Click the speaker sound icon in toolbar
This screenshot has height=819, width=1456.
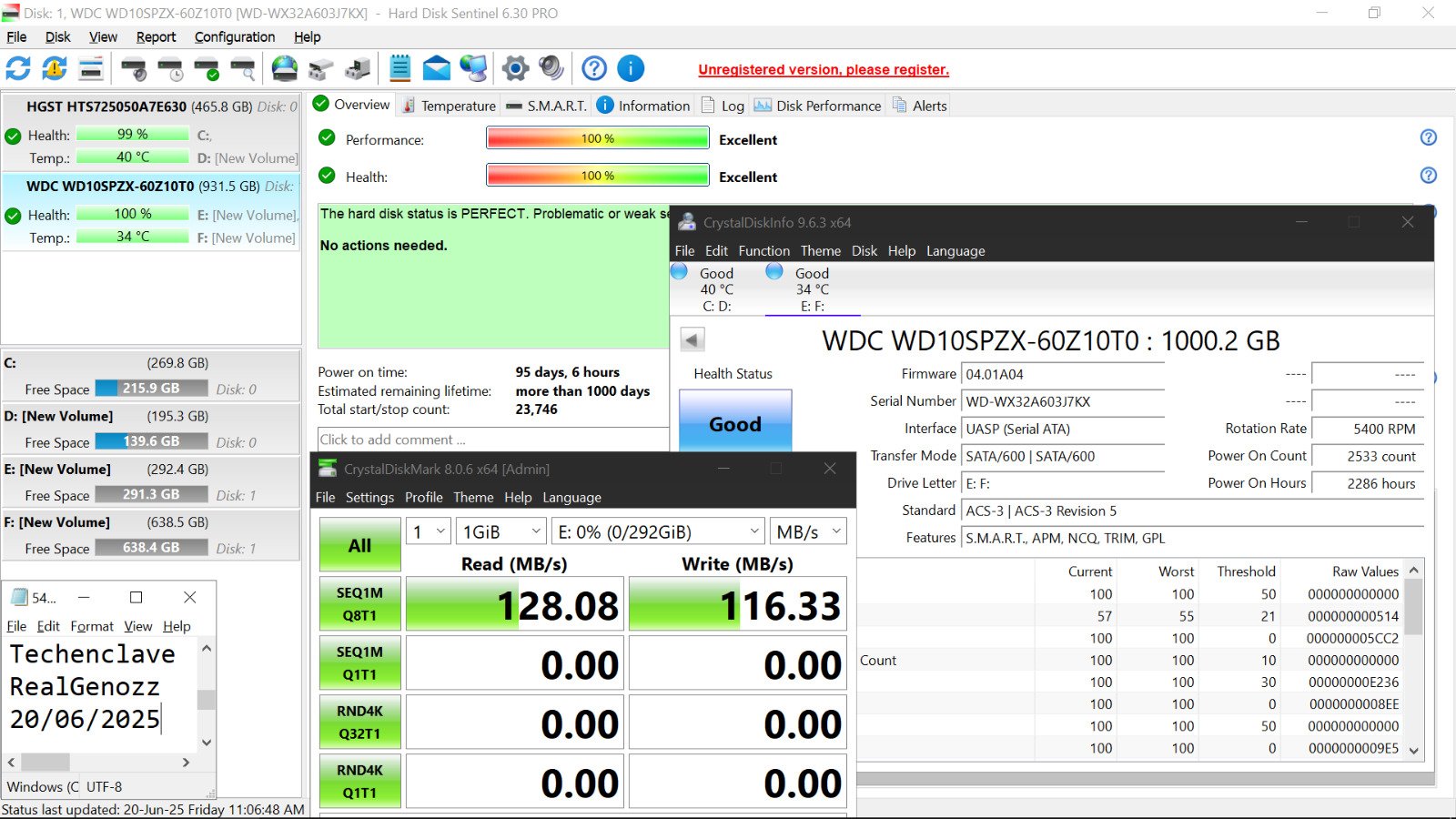(551, 68)
